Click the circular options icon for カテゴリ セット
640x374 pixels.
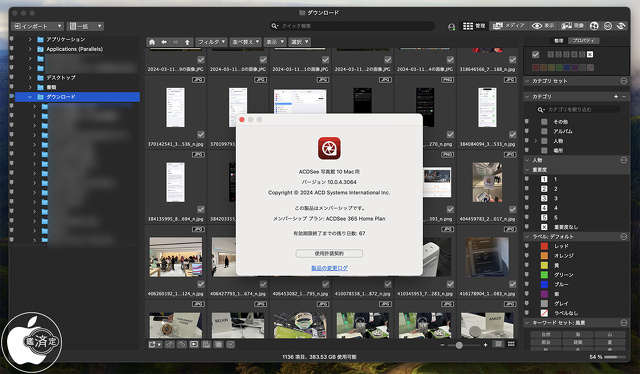pos(624,81)
